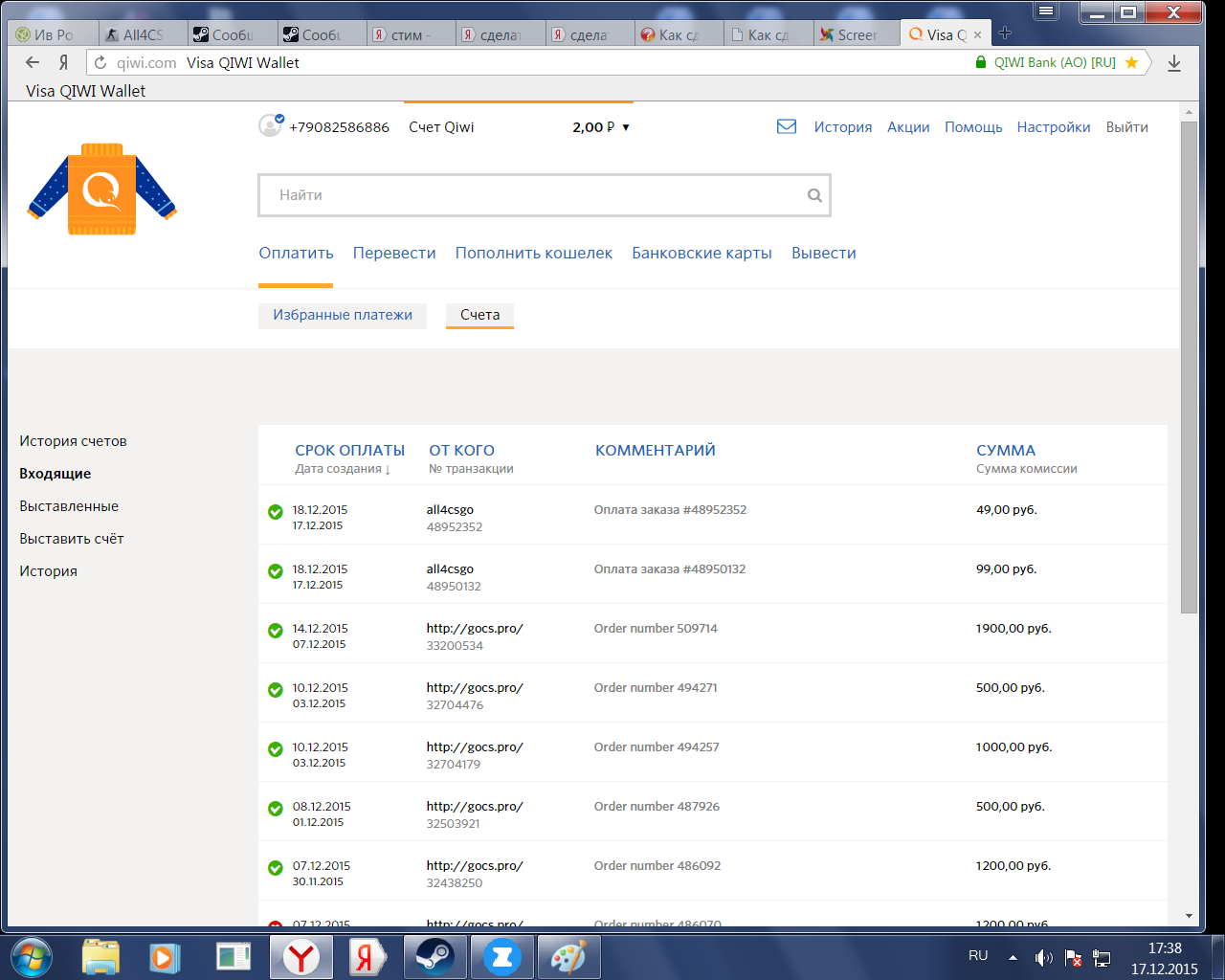Viewport: 1225px width, 980px height.
Task: Open the browser downloads arrow icon
Action: pos(1174,62)
